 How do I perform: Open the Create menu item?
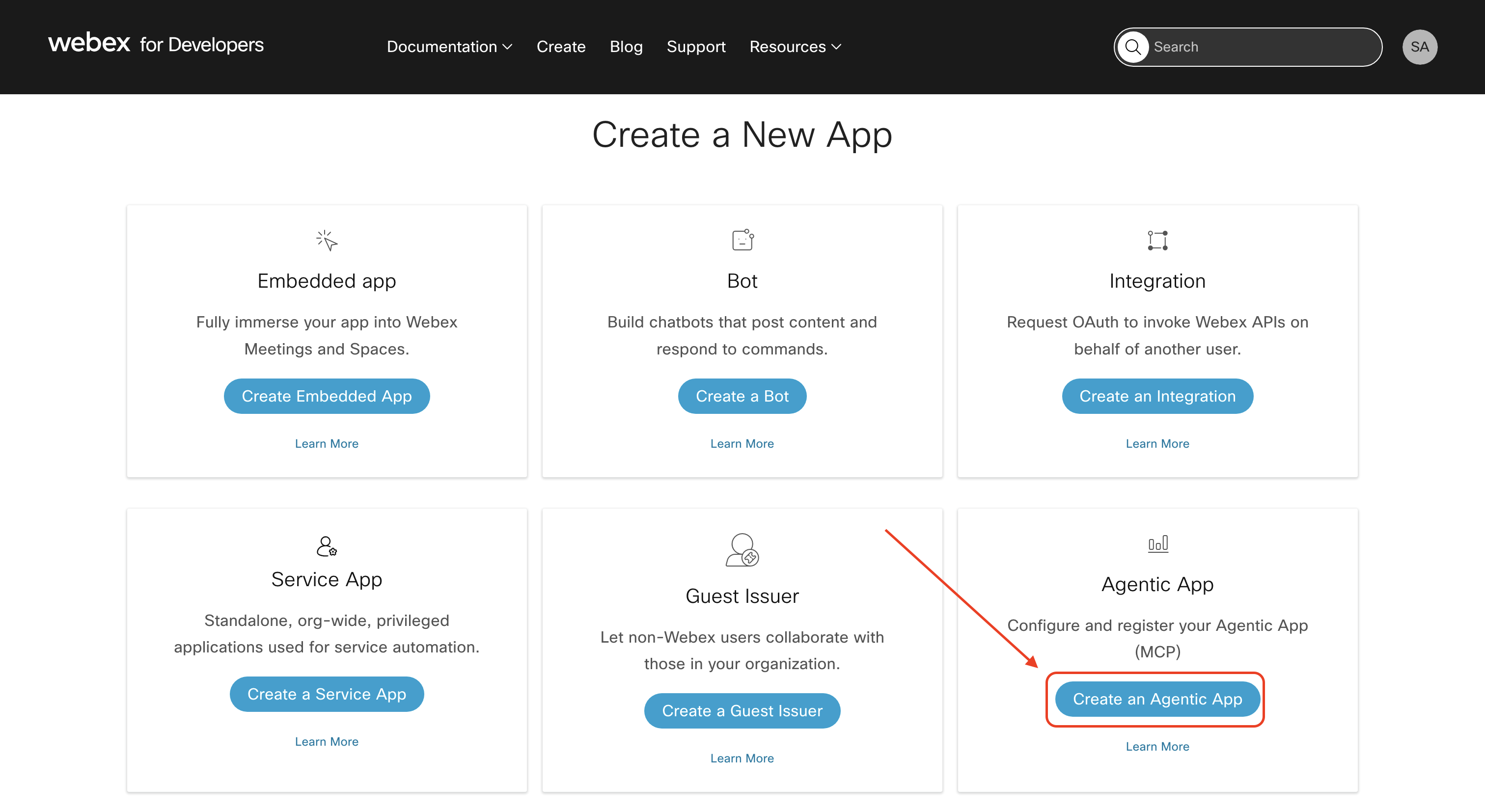561,47
